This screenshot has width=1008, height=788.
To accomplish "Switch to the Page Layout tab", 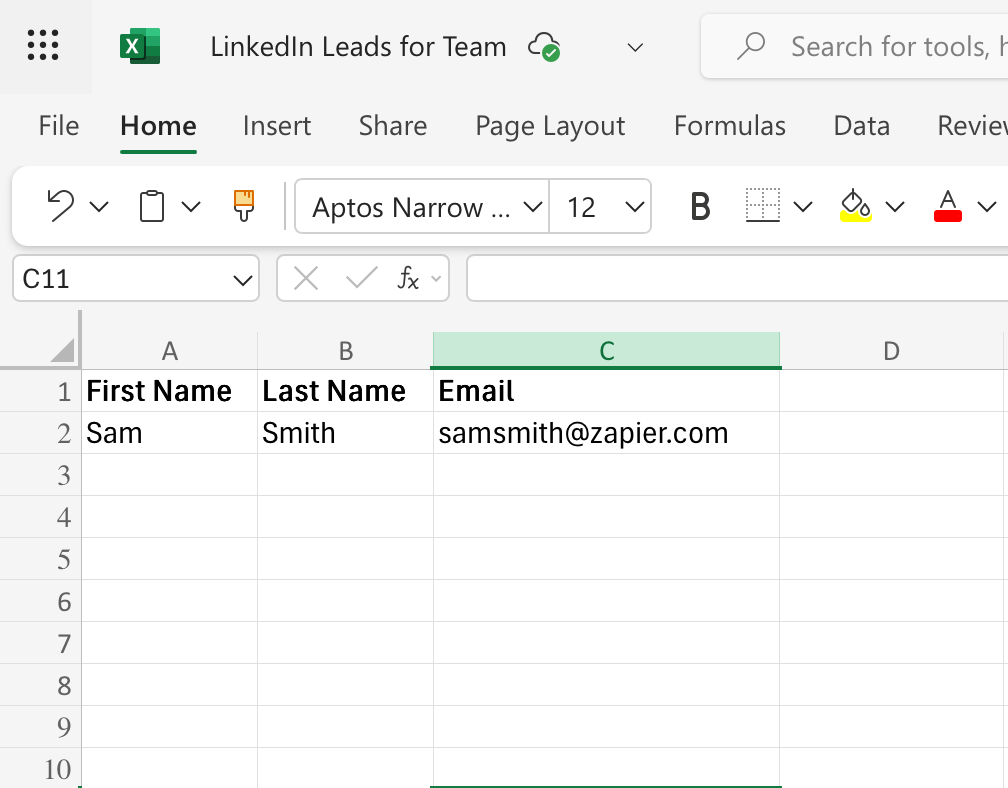I will tap(550, 126).
